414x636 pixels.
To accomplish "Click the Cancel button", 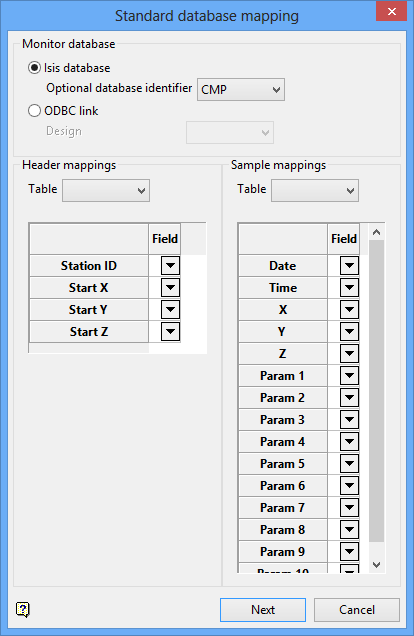I will (x=357, y=610).
